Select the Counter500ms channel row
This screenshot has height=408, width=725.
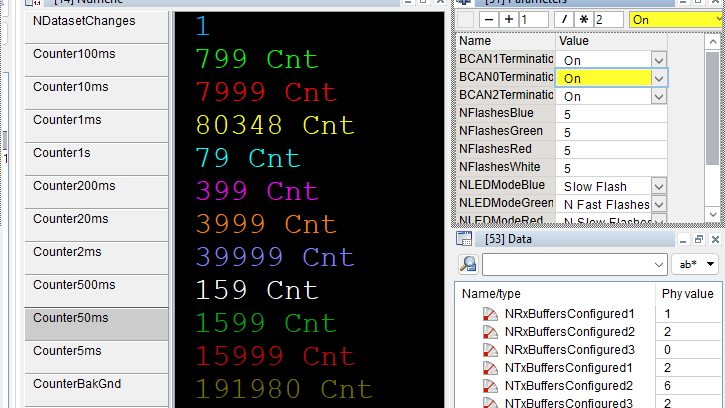click(96, 291)
